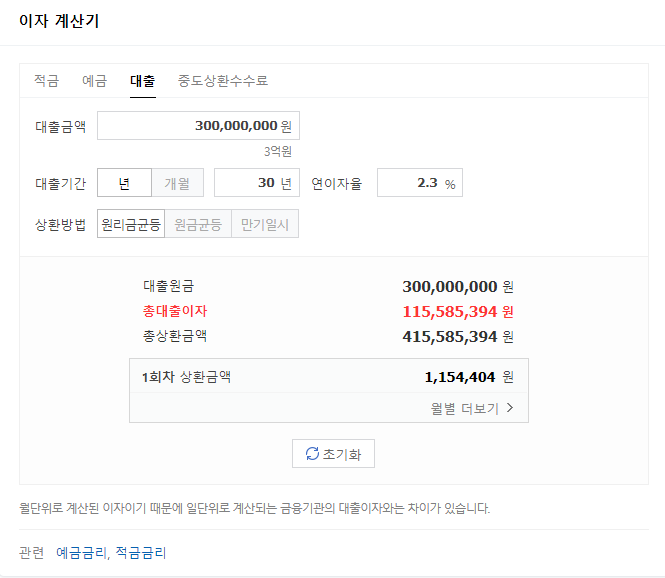Select the 만기일시 repayment option
The image size is (665, 578).
265,224
